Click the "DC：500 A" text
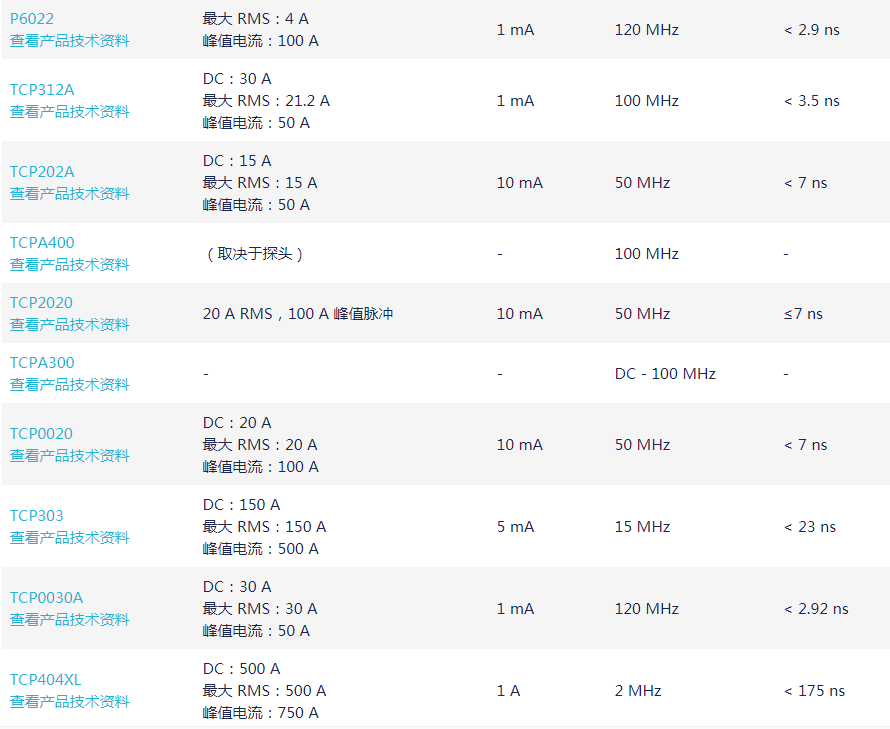Viewport: 890px width, 729px height. point(242,669)
